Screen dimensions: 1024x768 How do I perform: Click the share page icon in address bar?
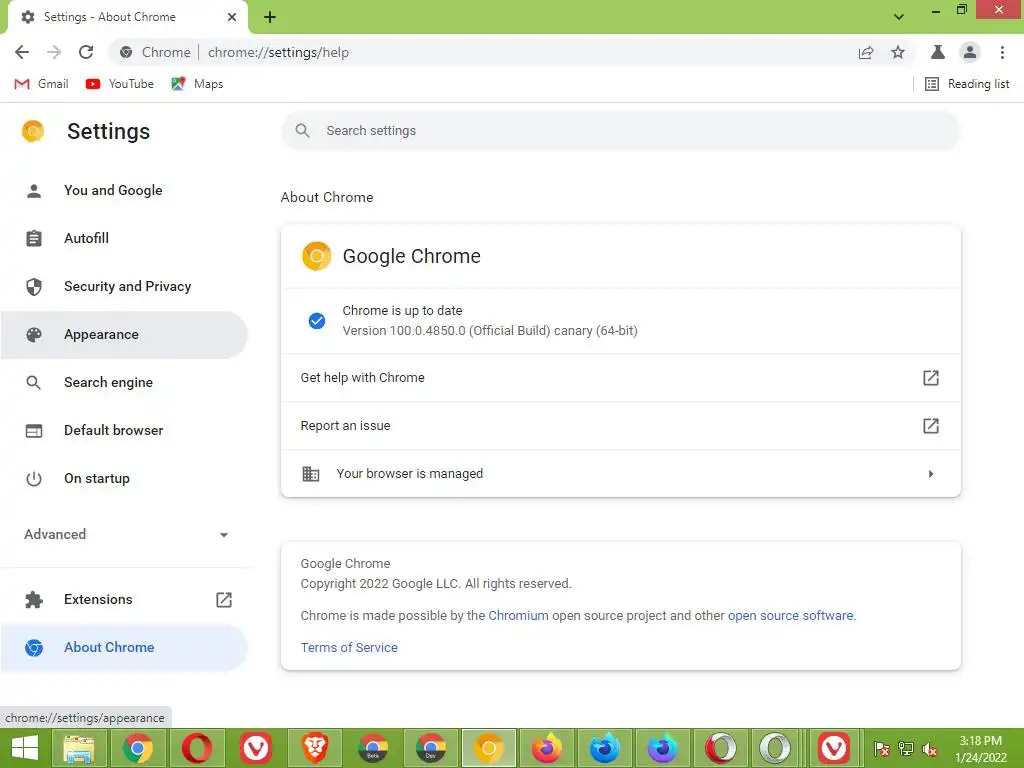pyautogui.click(x=866, y=52)
